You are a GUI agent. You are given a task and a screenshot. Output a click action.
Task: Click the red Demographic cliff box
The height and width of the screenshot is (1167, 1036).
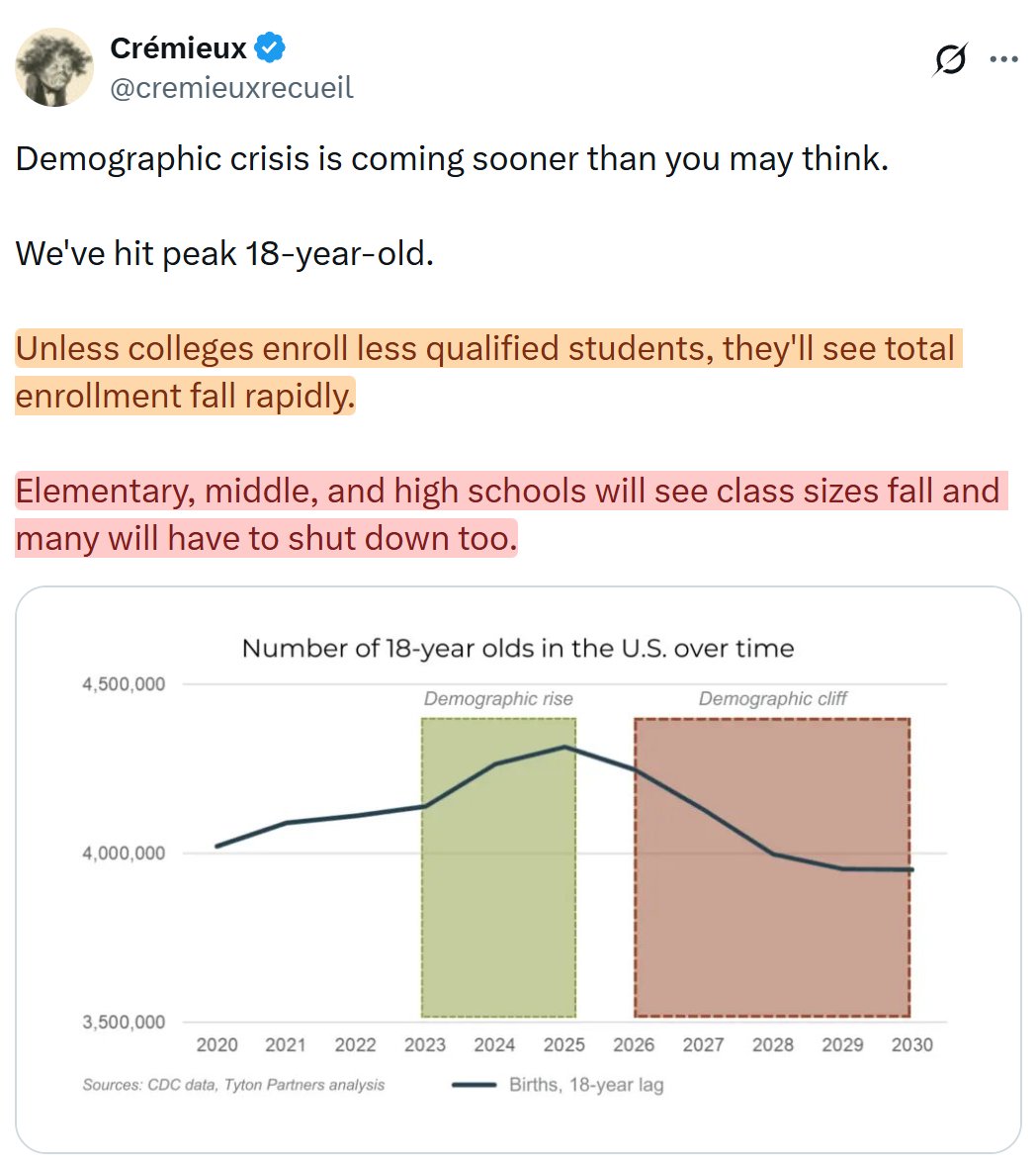point(772,867)
